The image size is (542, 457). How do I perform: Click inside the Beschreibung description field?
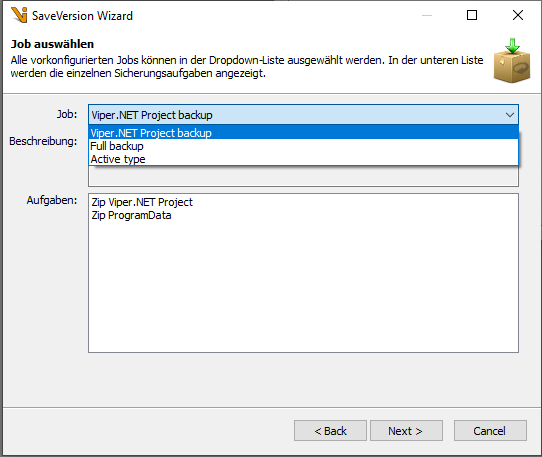click(303, 176)
